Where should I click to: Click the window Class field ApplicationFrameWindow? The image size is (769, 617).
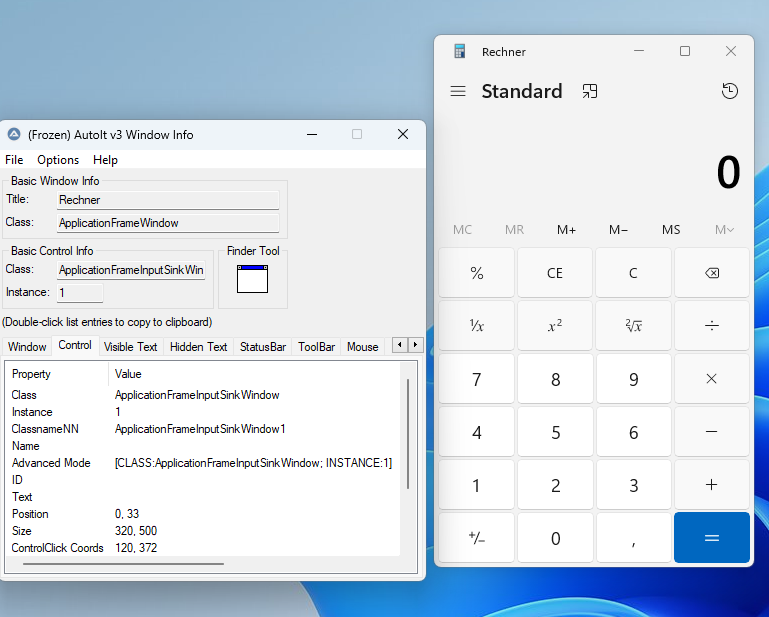click(x=168, y=223)
